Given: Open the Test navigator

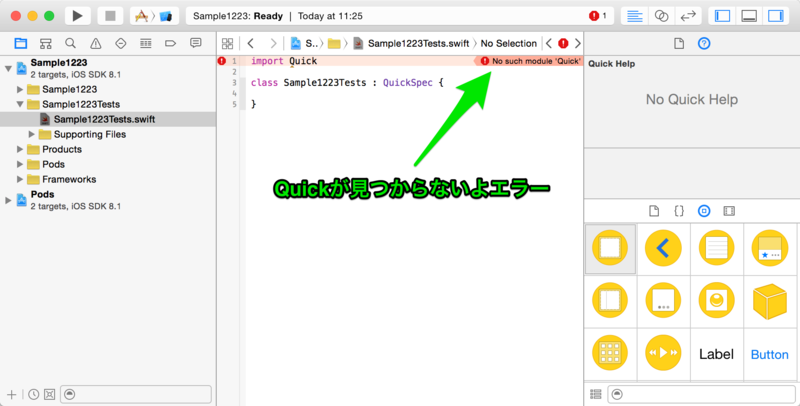Looking at the screenshot, I should pyautogui.click(x=120, y=43).
